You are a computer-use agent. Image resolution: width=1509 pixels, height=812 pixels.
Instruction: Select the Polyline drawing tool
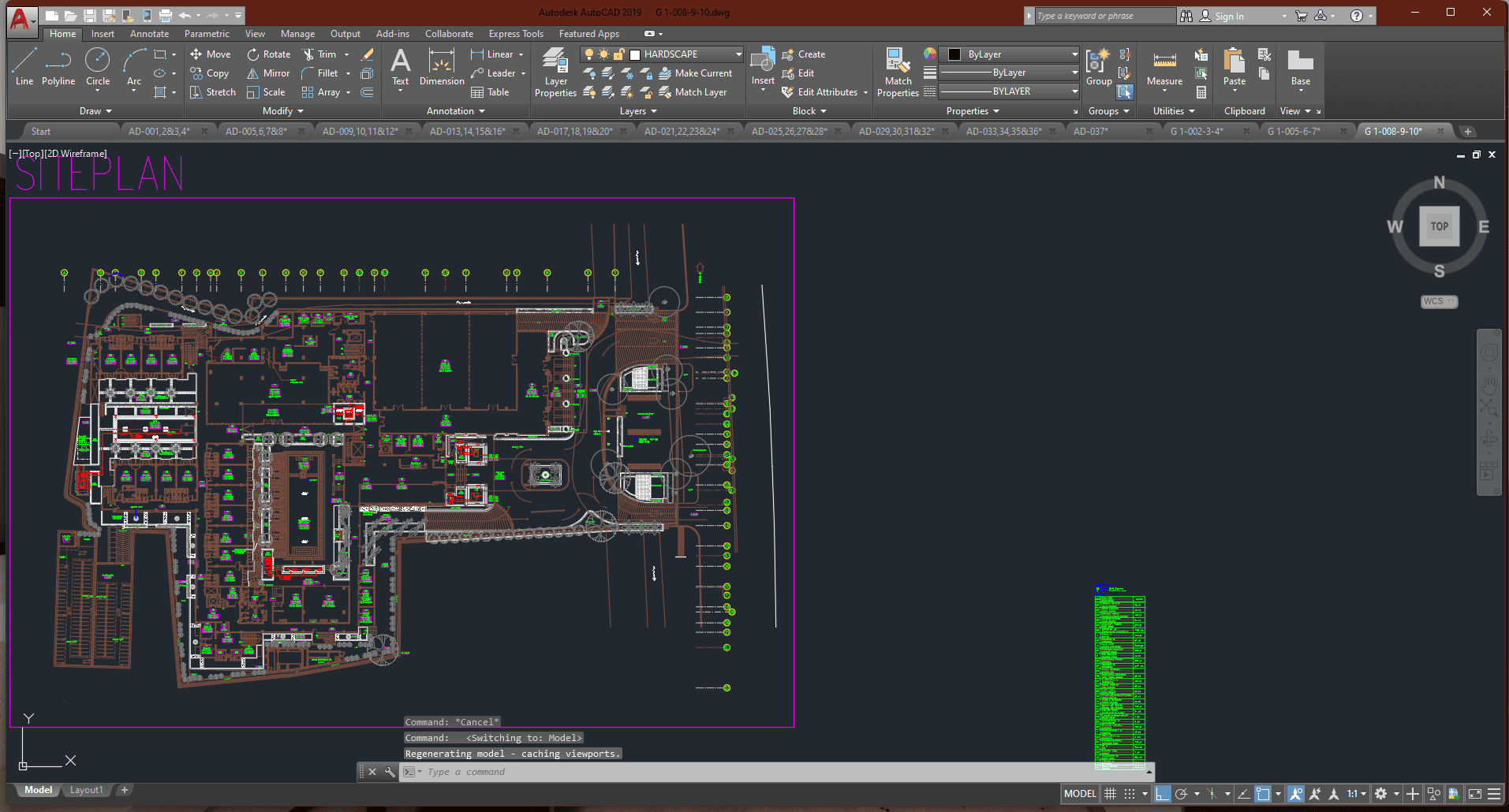pyautogui.click(x=58, y=67)
